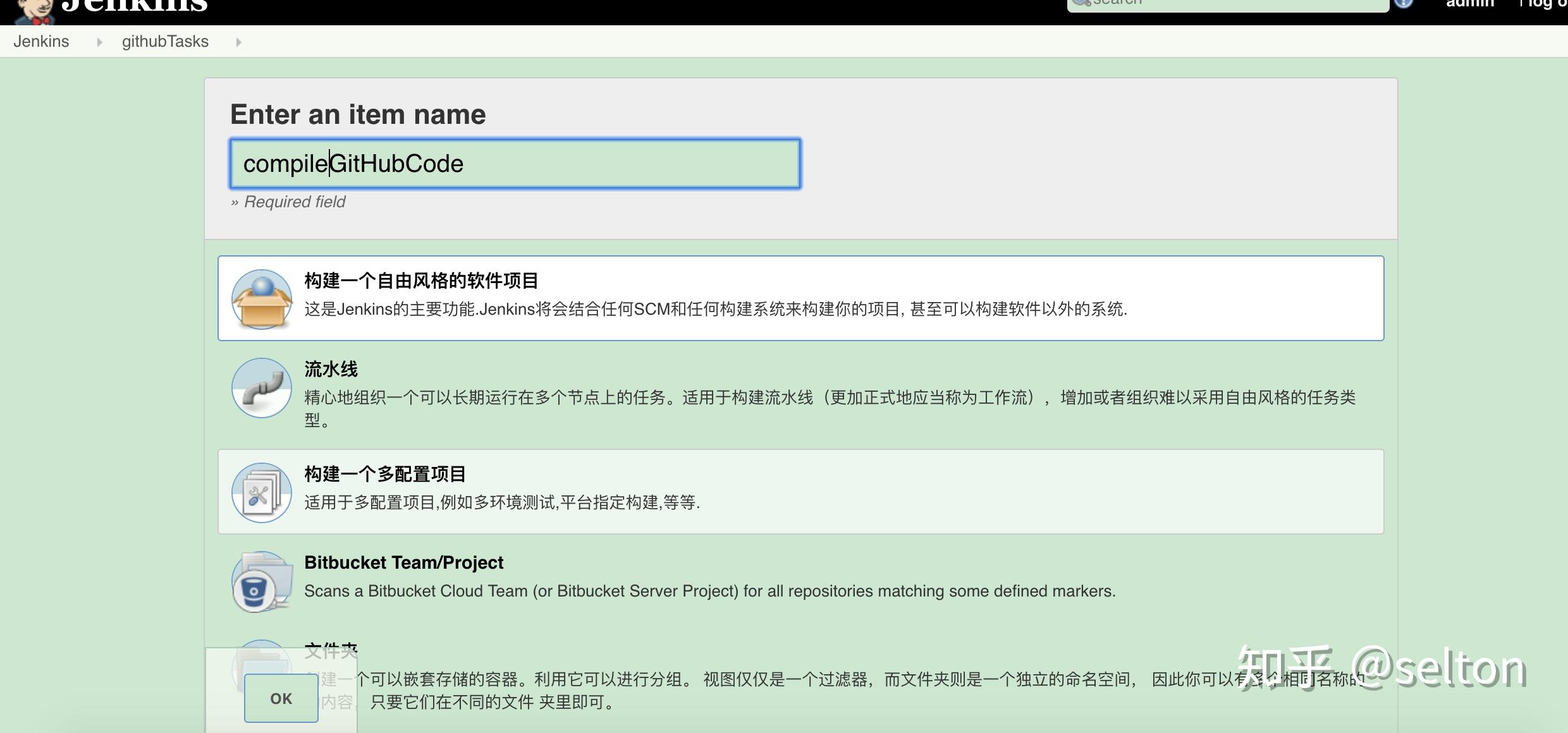Select 流水线 pipeline item type
The width and height of the screenshot is (1568, 733).
pyautogui.click(x=331, y=370)
